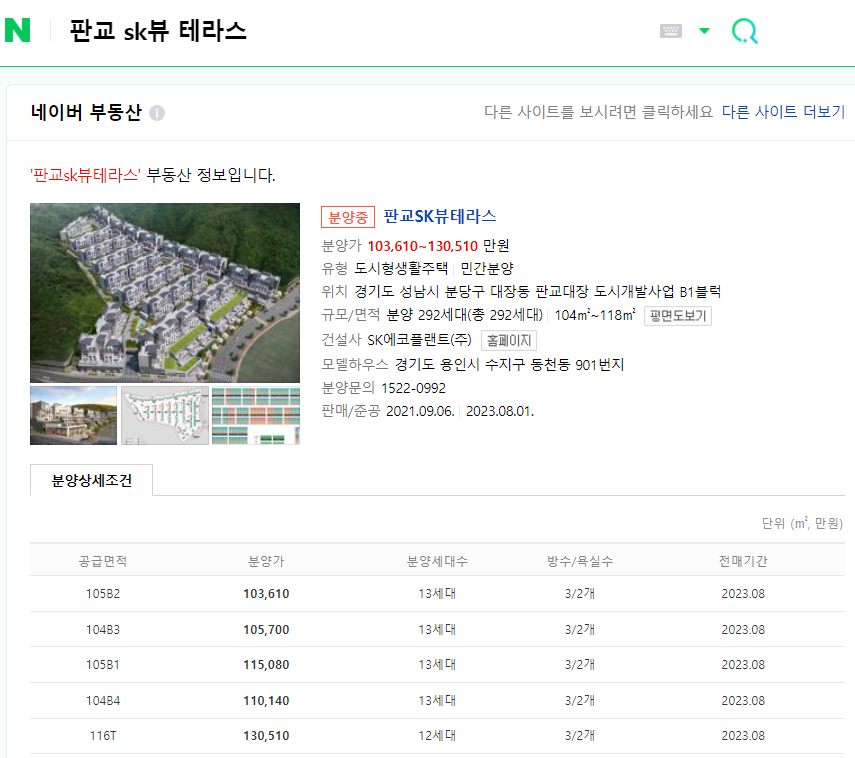Click the 방수/욕실수 column header

(x=580, y=561)
